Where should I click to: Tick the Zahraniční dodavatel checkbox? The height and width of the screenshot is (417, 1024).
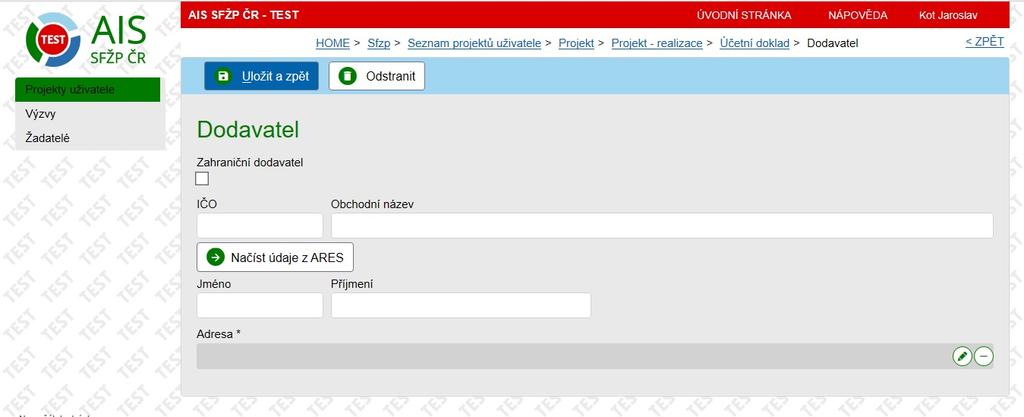click(202, 179)
